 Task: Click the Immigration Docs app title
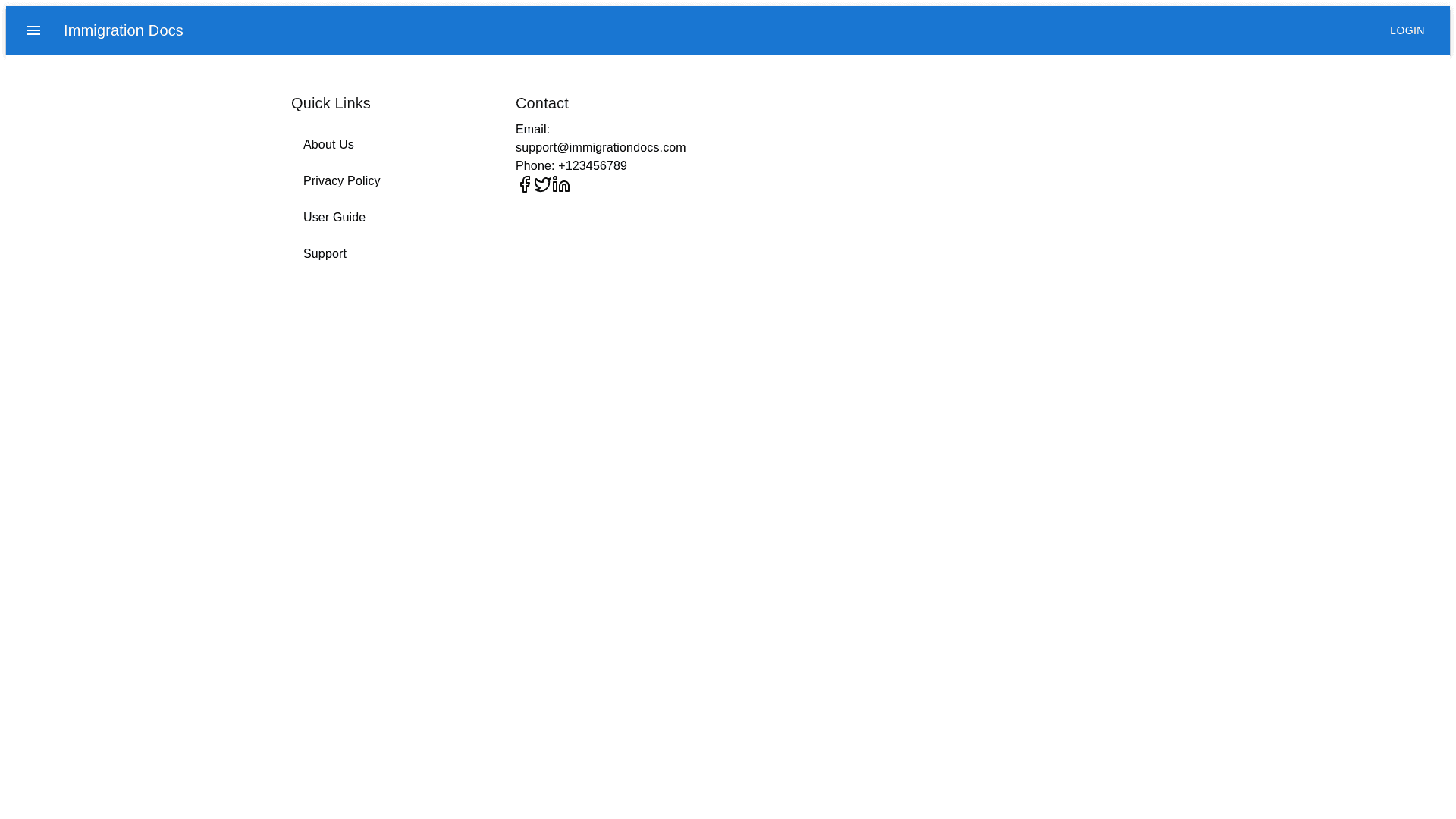[x=123, y=30]
